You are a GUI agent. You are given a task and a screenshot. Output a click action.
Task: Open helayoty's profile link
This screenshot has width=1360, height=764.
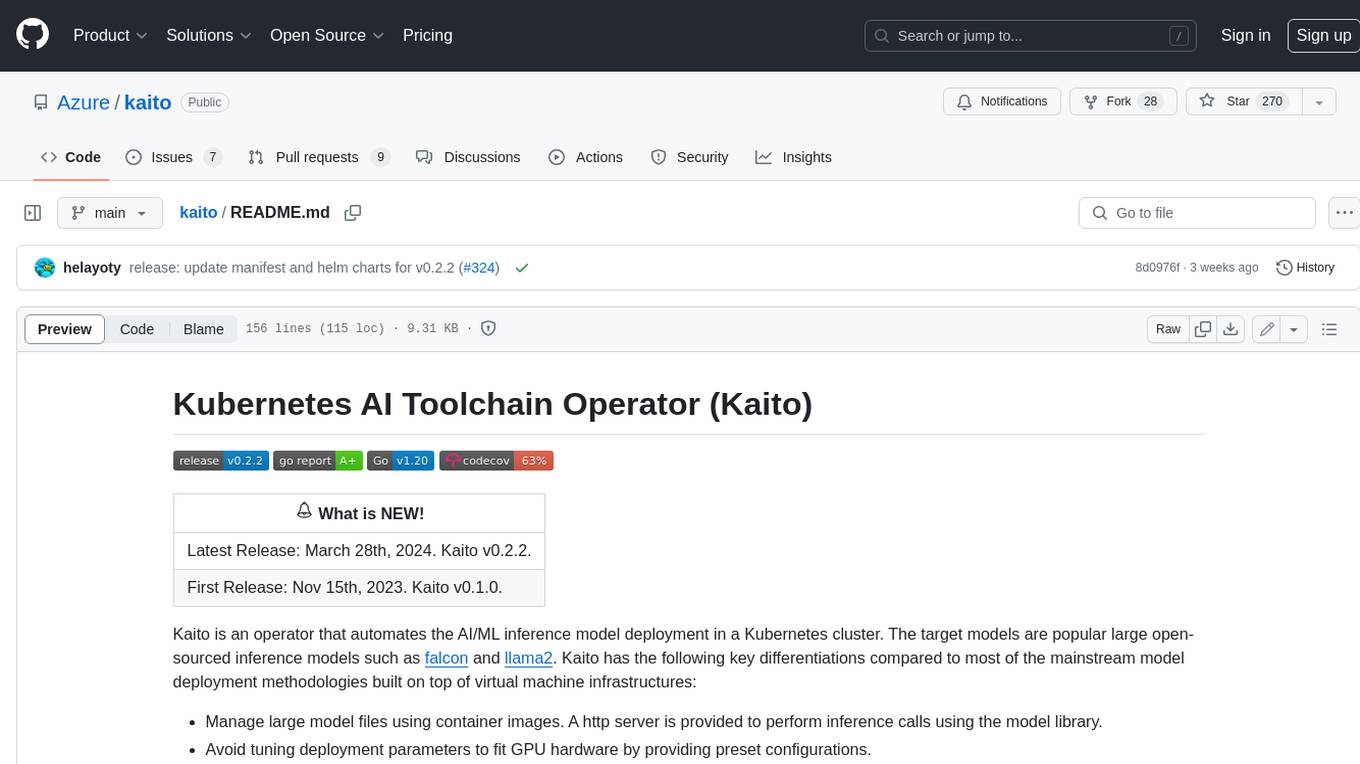point(92,268)
